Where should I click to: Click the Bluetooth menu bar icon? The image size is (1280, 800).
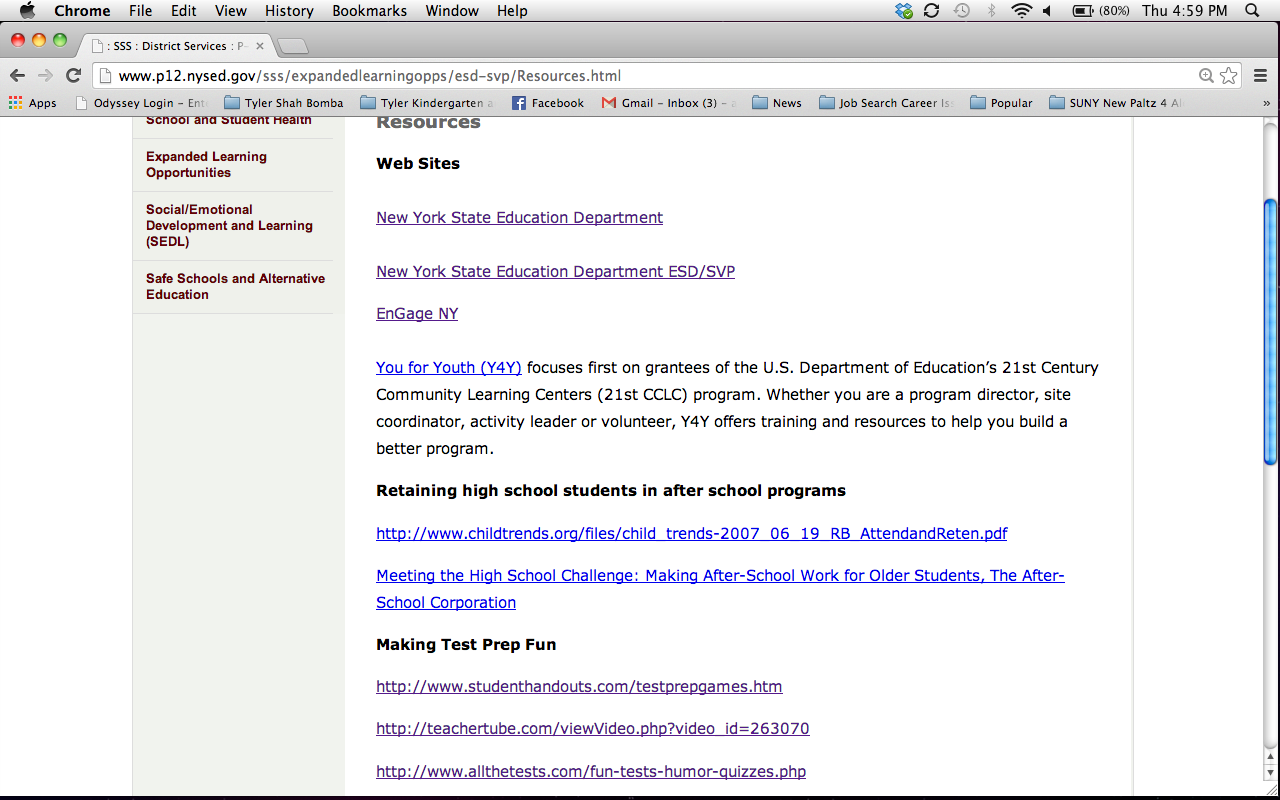point(991,11)
